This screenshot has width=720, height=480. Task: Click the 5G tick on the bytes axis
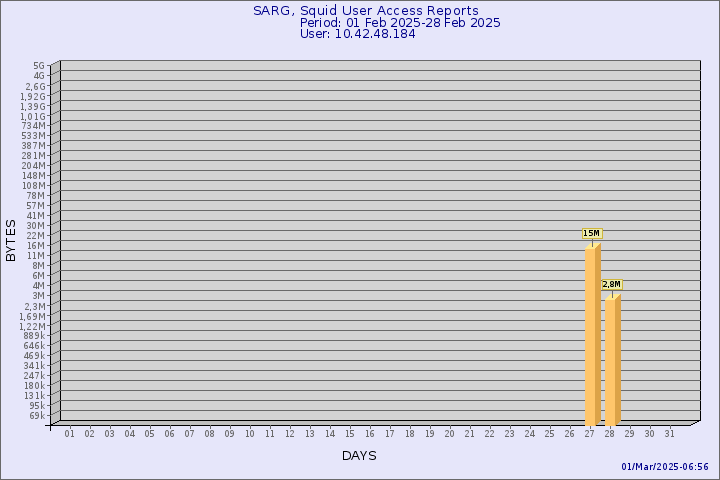coord(38,65)
